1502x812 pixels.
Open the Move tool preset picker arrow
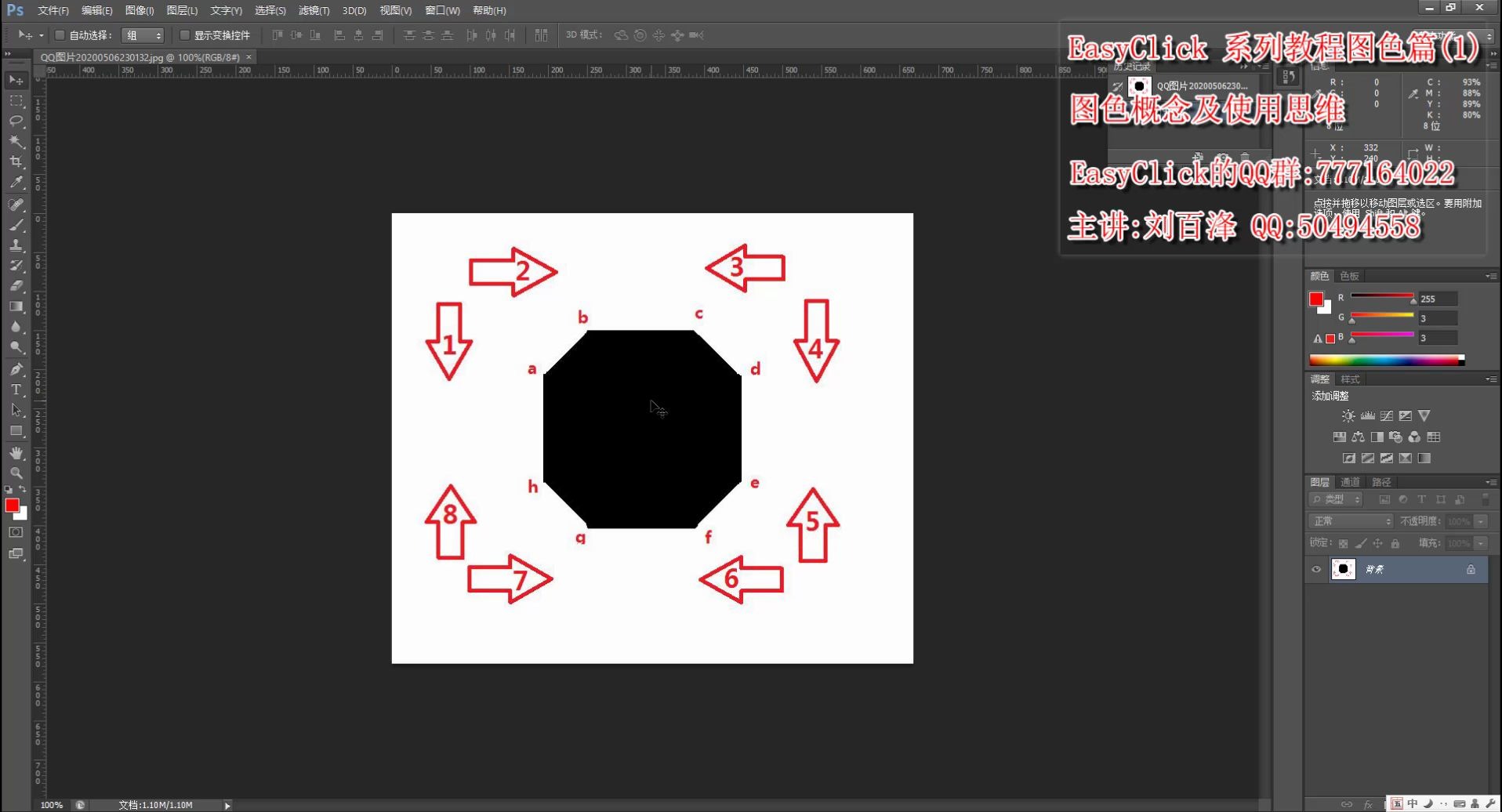click(x=41, y=35)
